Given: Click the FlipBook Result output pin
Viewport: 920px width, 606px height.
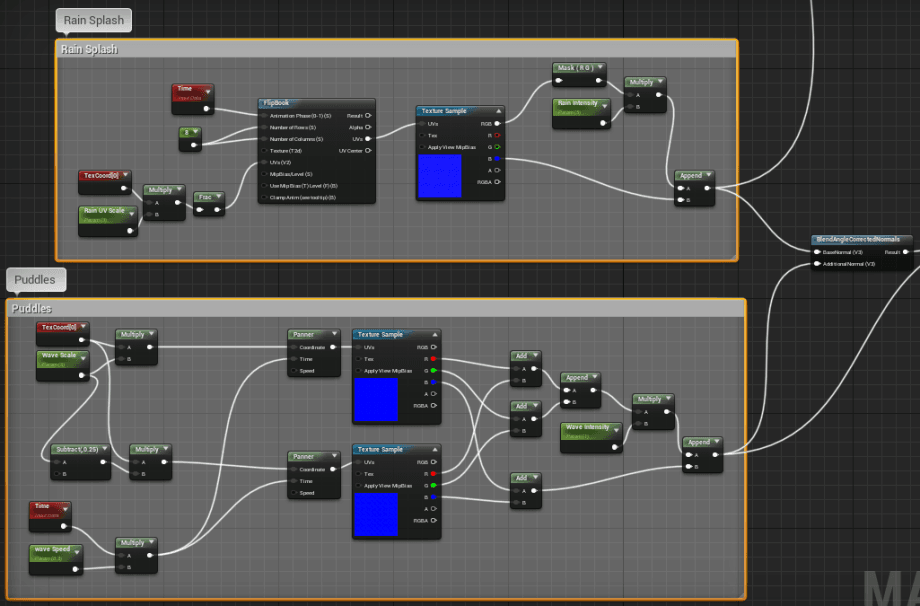Looking at the screenshot, I should pyautogui.click(x=368, y=116).
